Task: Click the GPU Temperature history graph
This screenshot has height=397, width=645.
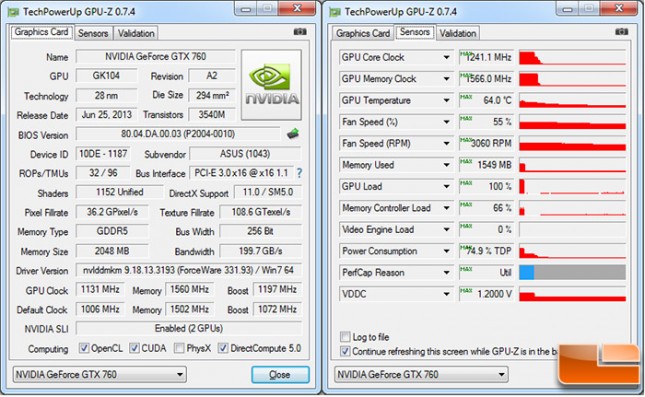Action: (x=572, y=100)
